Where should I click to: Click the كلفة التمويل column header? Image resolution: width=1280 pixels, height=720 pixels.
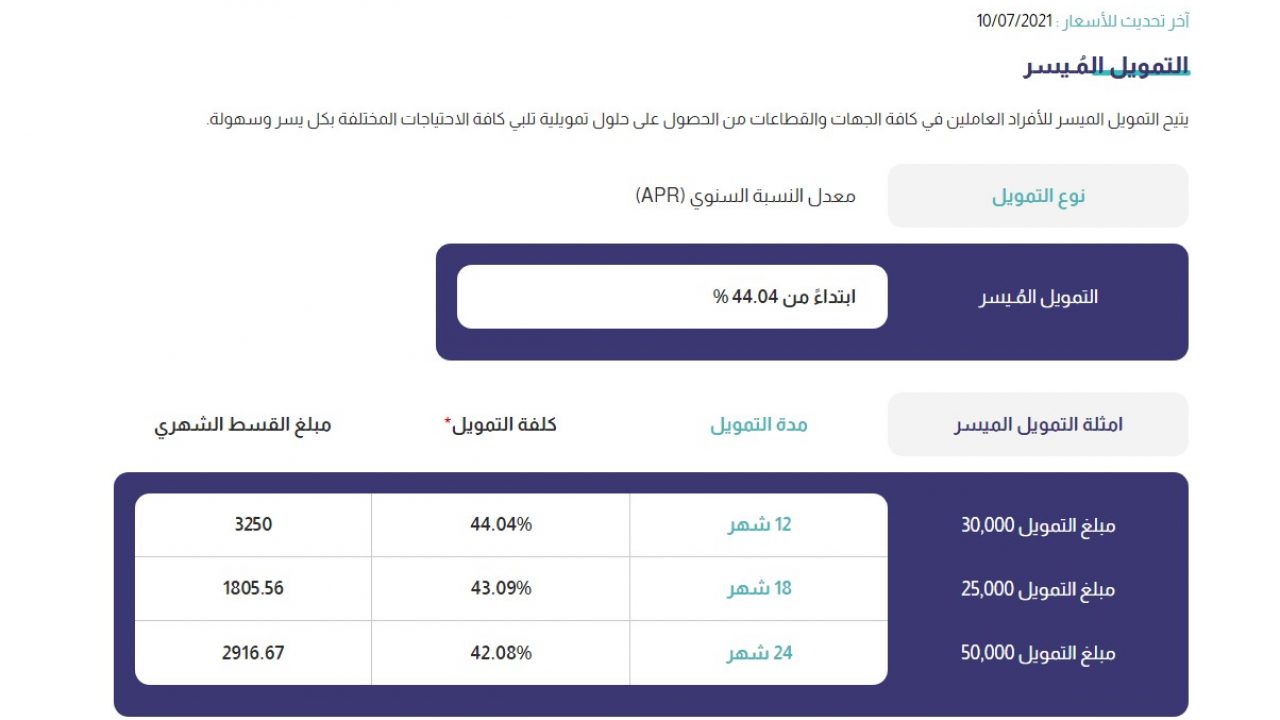point(500,425)
